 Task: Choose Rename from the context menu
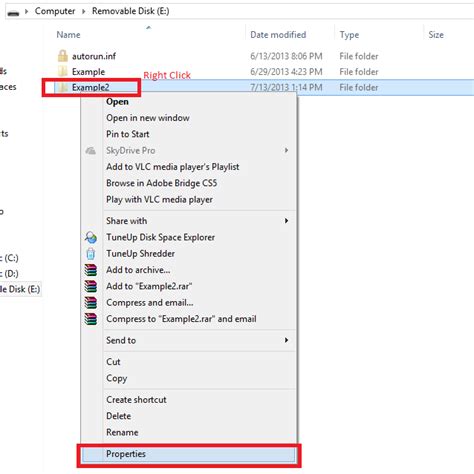pos(122,432)
